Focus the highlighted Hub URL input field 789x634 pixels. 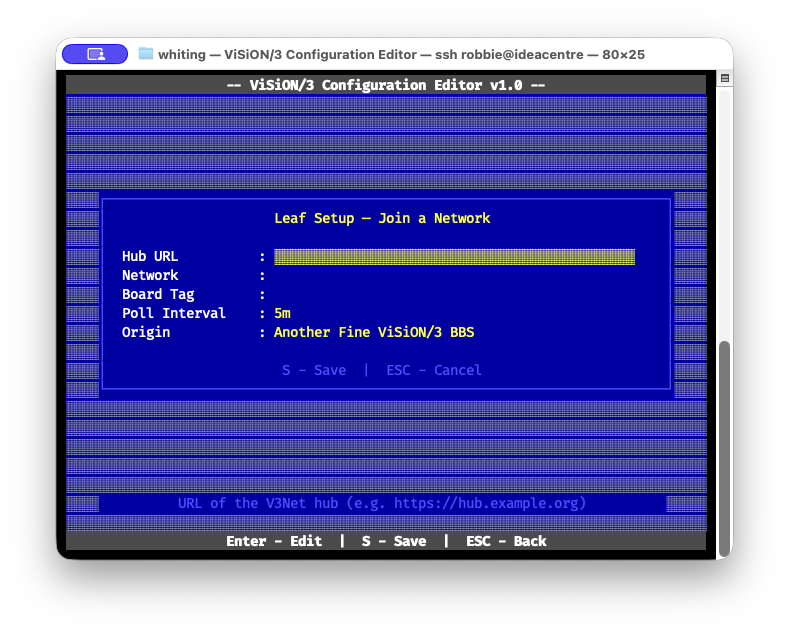[x=454, y=257]
